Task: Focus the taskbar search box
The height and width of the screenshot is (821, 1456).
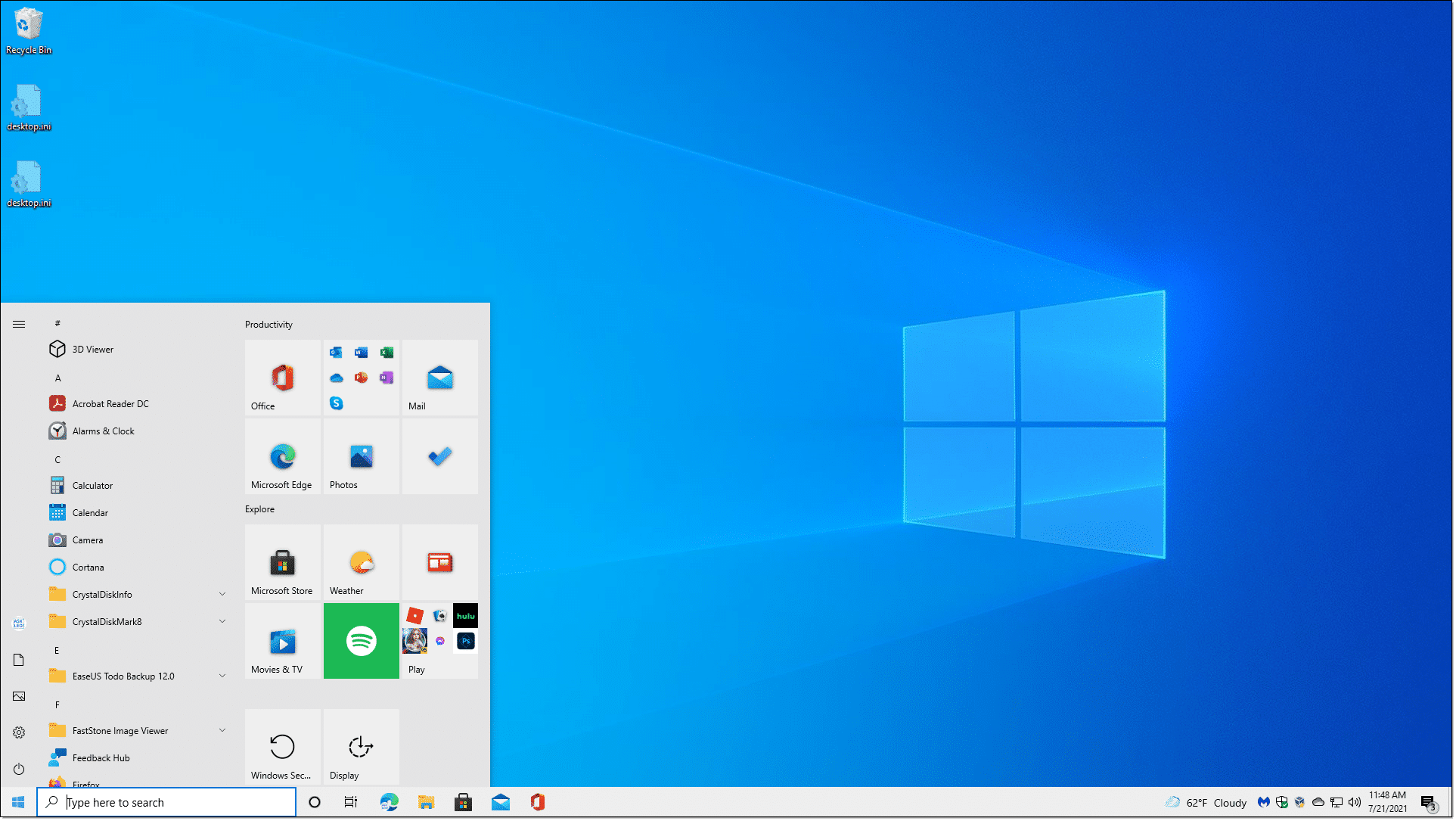Action: click(166, 802)
